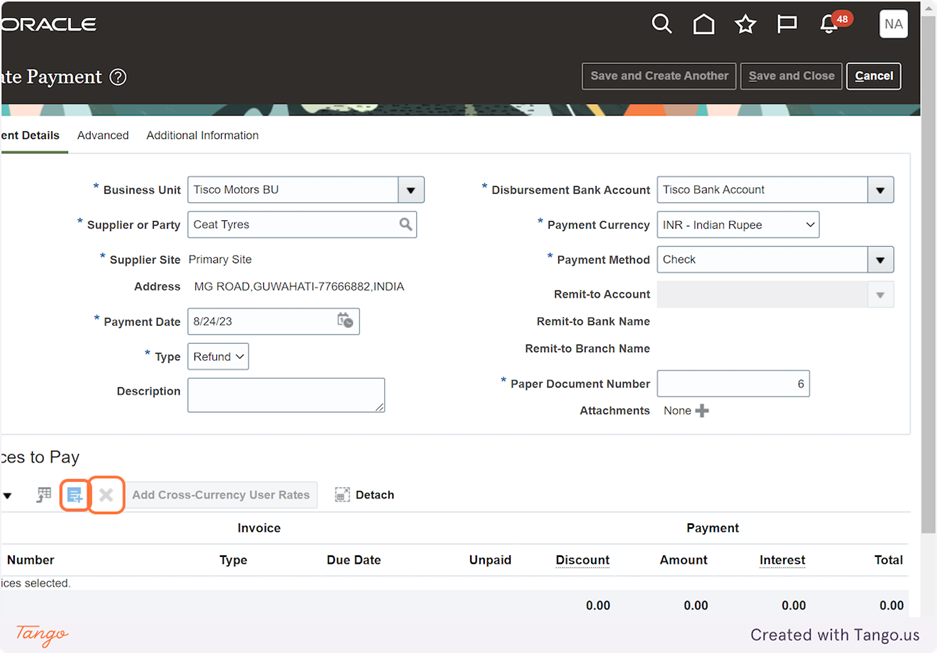Expand the Business Unit dropdown
Screen dimensions: 937x653
[411, 190]
